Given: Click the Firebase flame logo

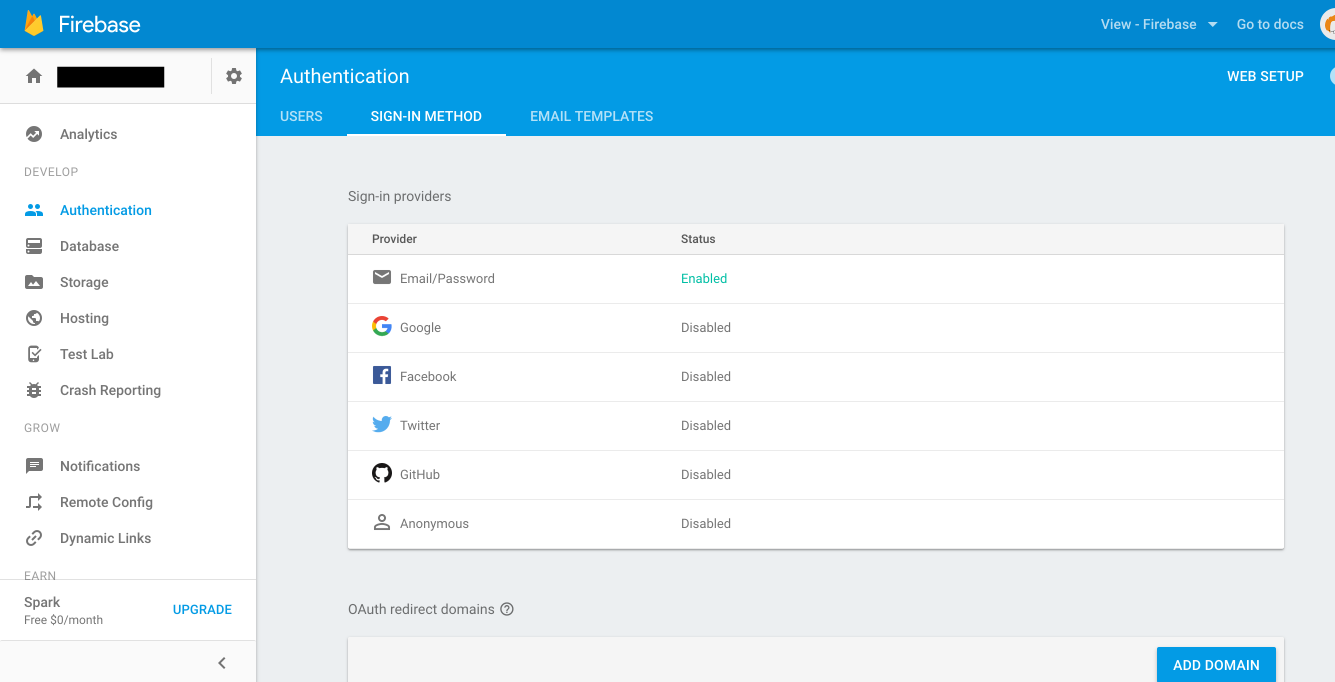Looking at the screenshot, I should [35, 24].
